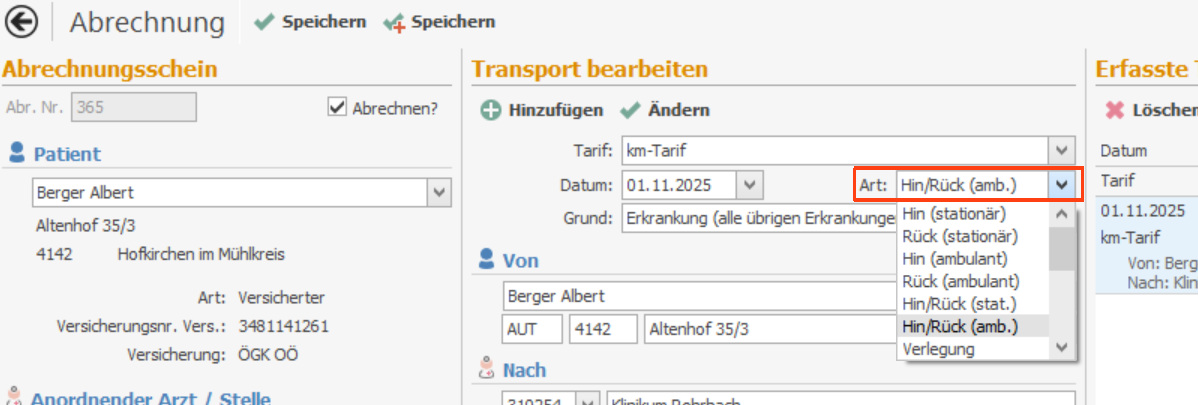Click the red Löschen X icon
The height and width of the screenshot is (405, 1198).
pyautogui.click(x=1113, y=111)
